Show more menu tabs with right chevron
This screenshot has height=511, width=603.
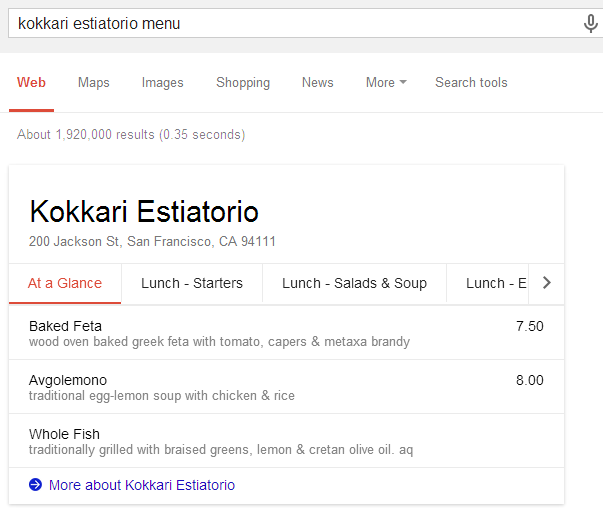coord(546,283)
